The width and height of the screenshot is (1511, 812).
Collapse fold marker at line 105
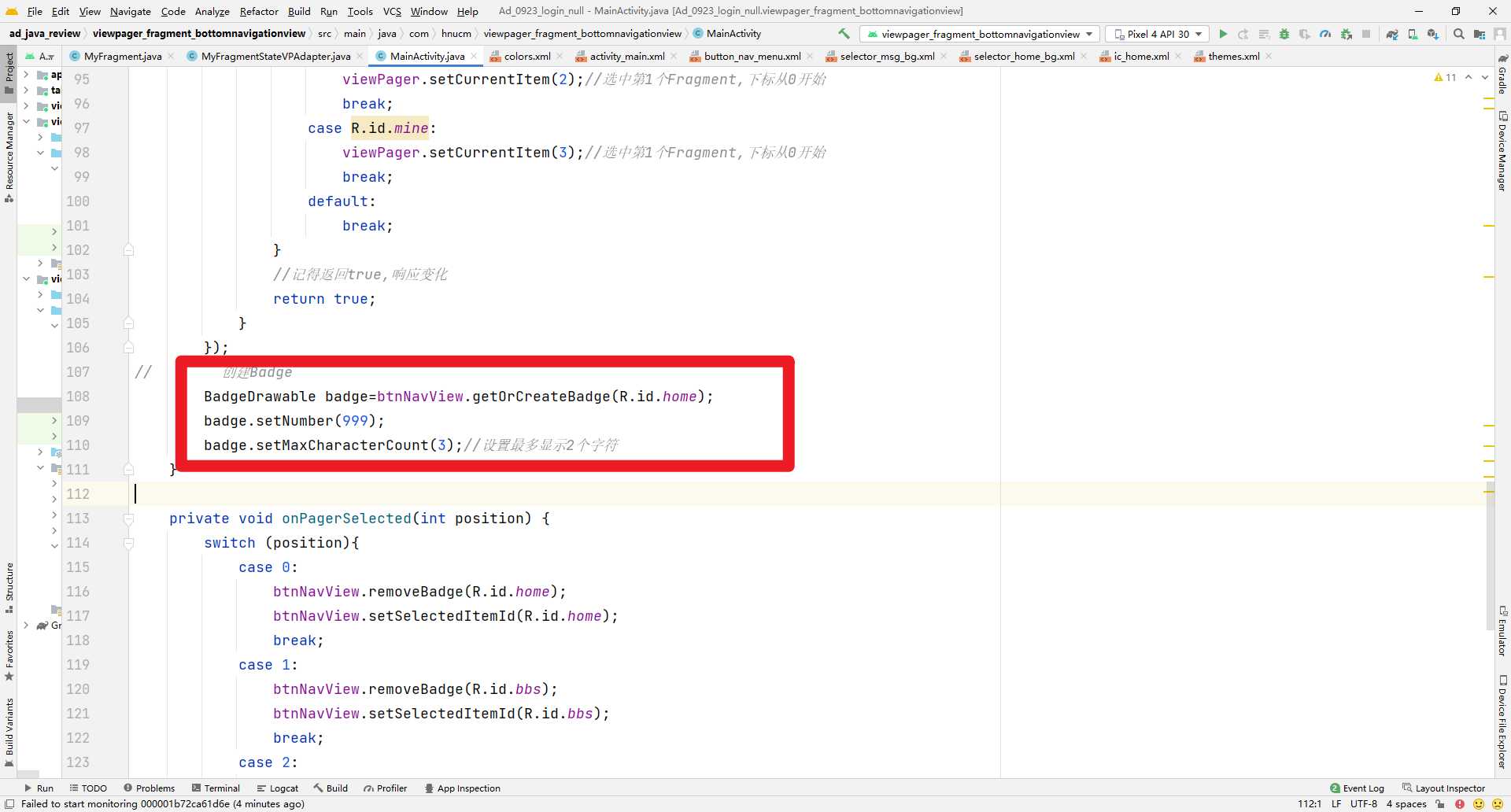pyautogui.click(x=128, y=323)
